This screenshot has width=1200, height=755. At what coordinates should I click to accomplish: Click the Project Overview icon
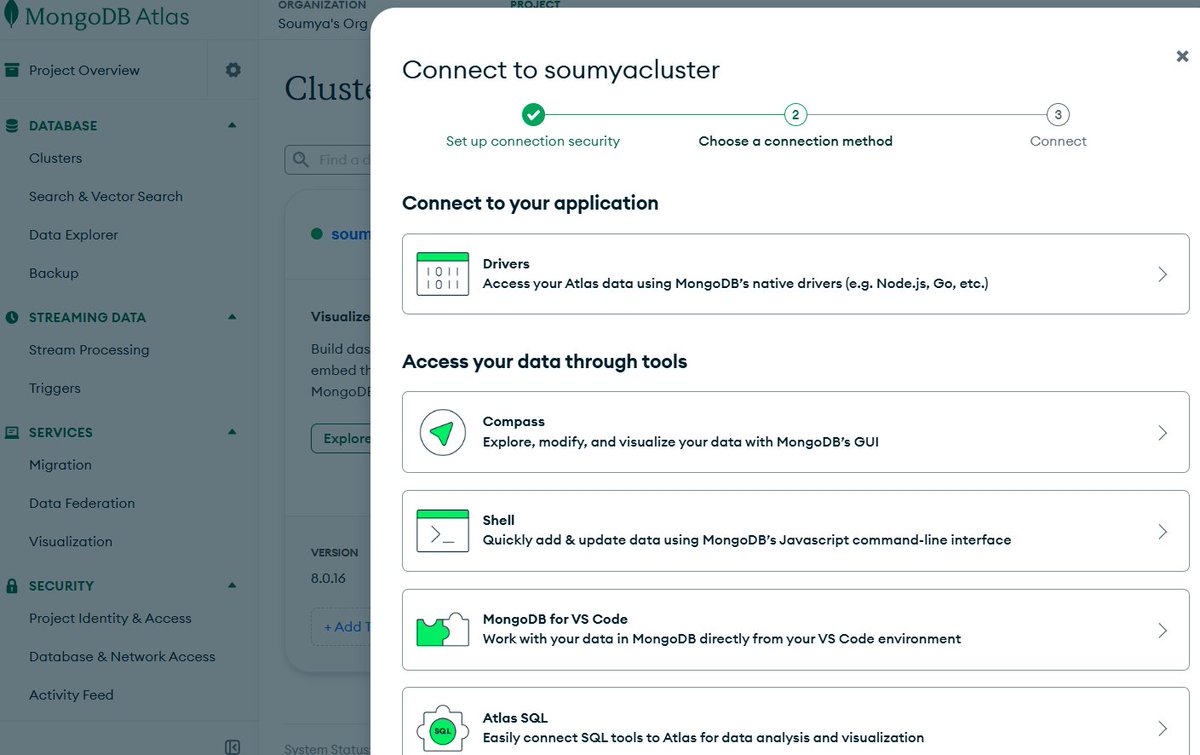pos(12,70)
